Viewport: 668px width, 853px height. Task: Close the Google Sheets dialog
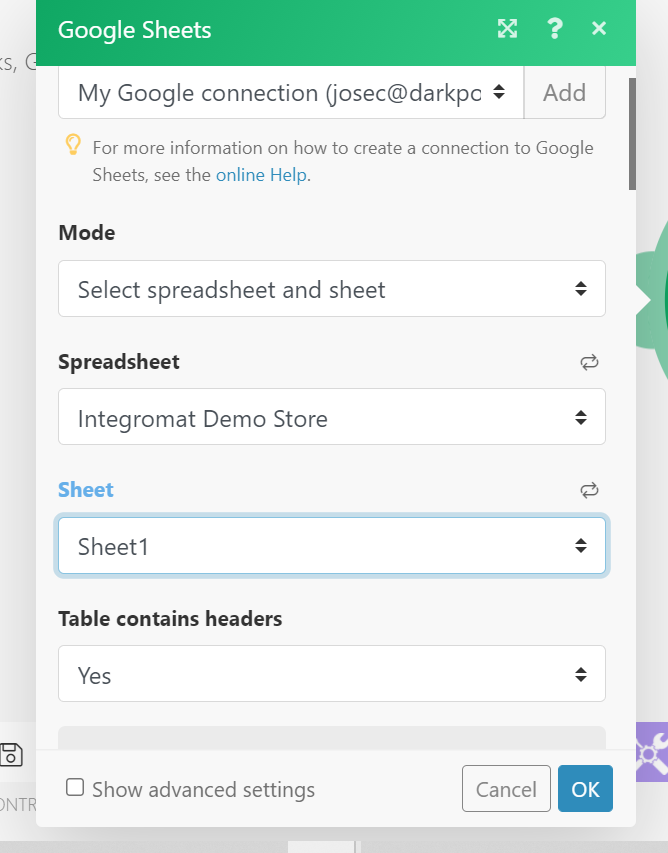click(599, 29)
